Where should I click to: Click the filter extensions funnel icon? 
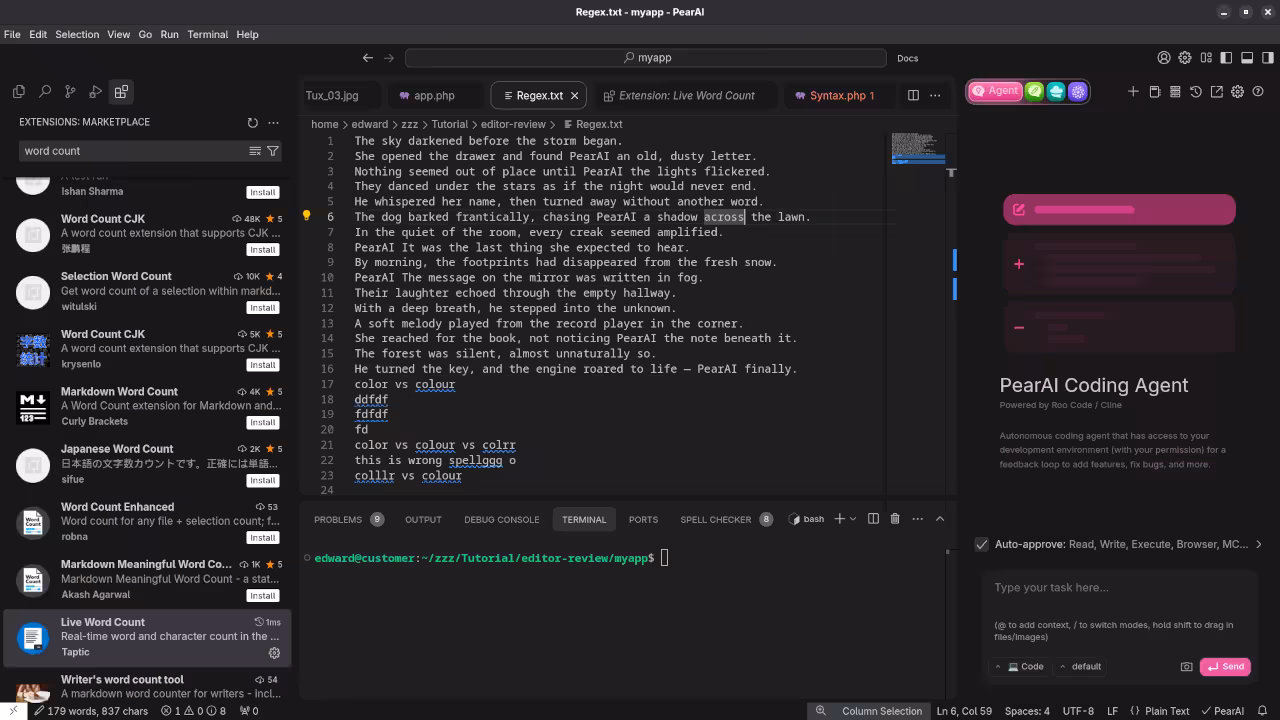[x=273, y=151]
